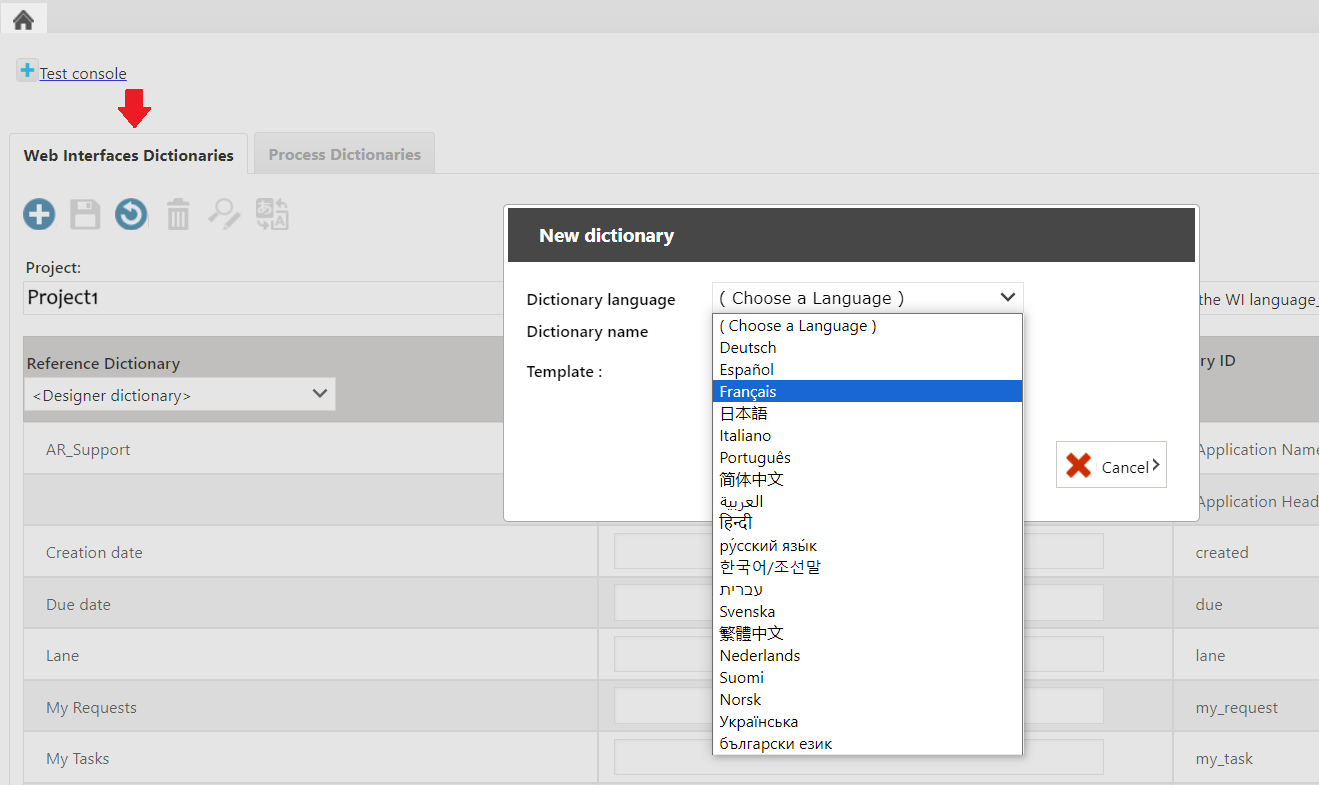Image resolution: width=1319 pixels, height=785 pixels.
Task: Add a new dictionary with the plus icon
Action: (x=39, y=214)
